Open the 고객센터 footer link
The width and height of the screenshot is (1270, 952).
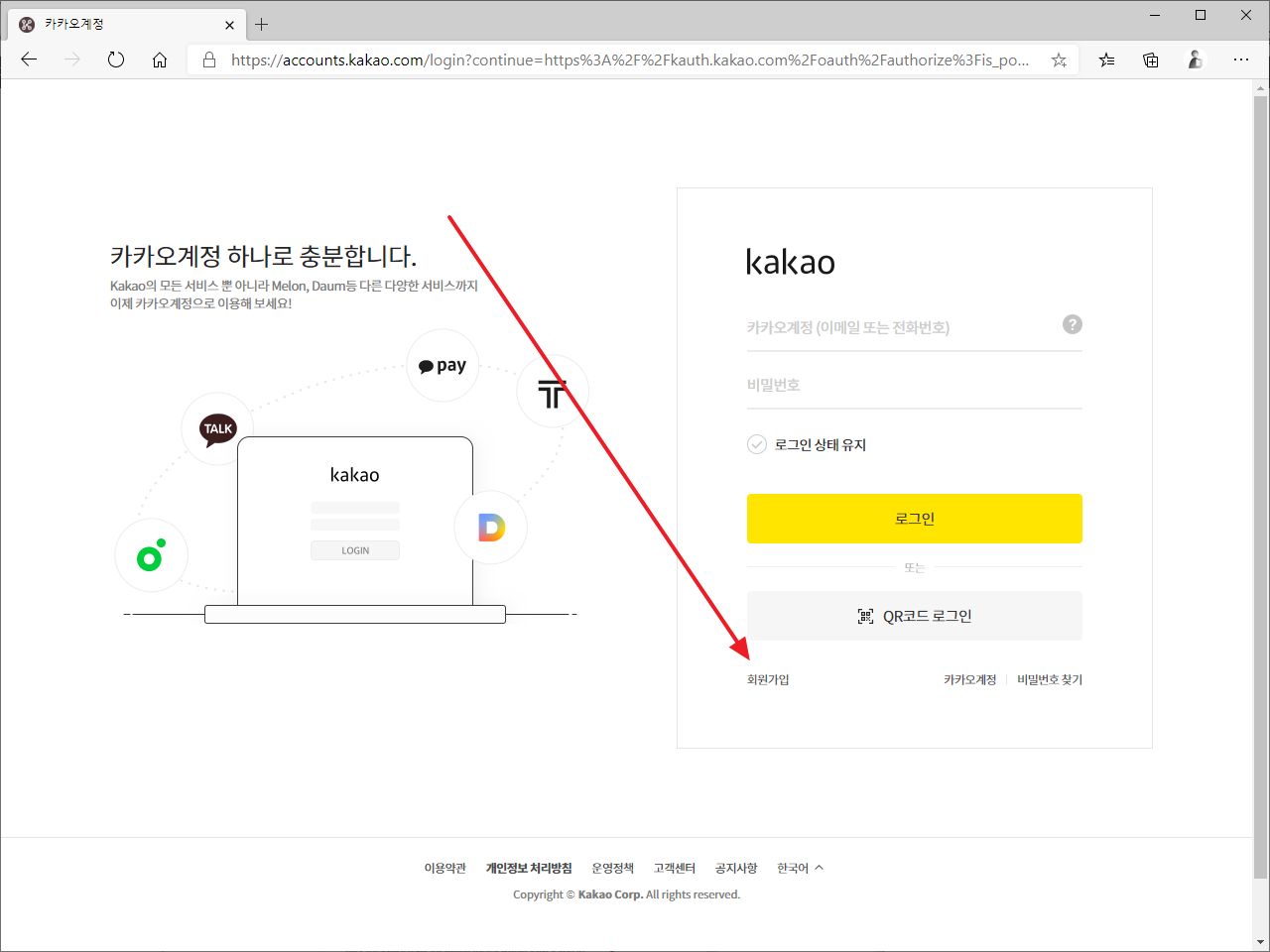[674, 868]
